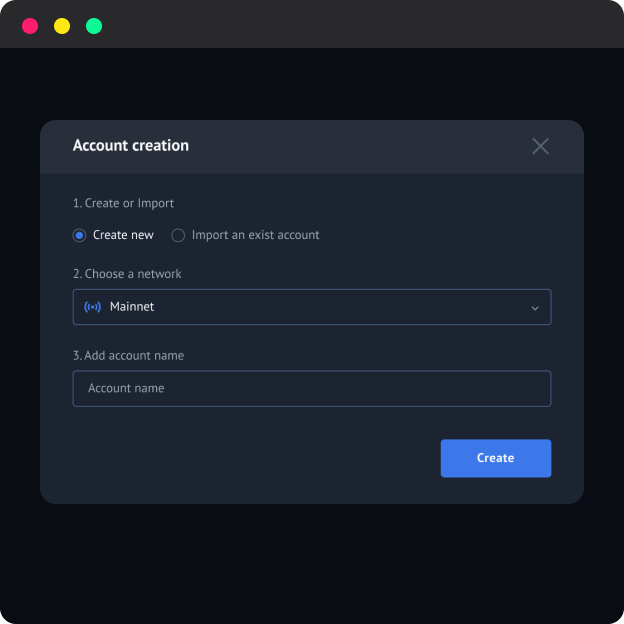This screenshot has width=624, height=624.
Task: Close the Account creation dialog with X
Action: (x=540, y=146)
